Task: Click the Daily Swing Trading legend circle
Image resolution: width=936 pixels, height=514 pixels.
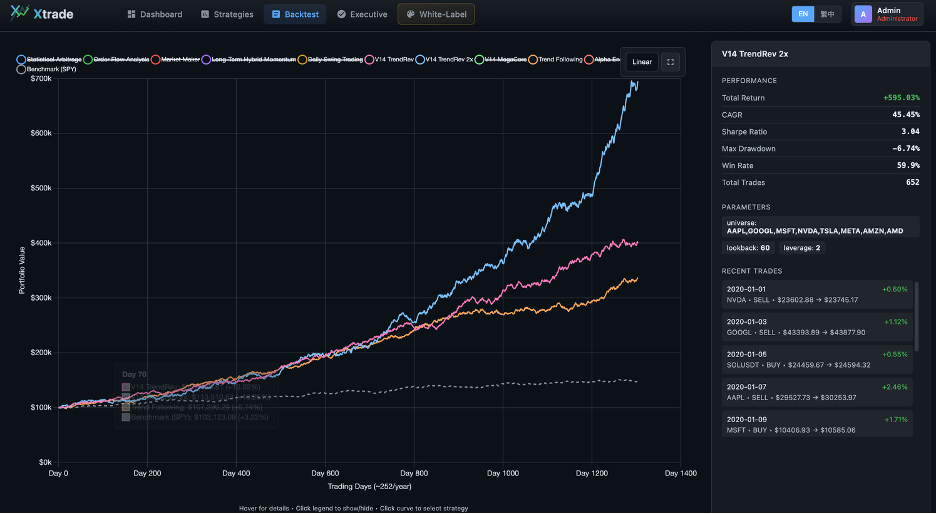Action: point(303,60)
